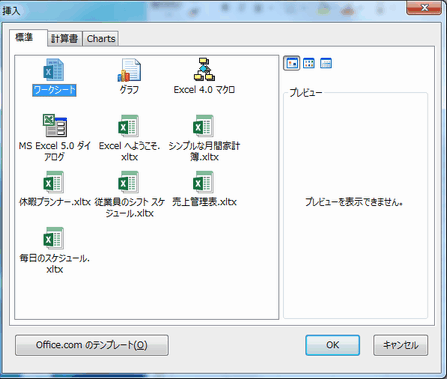Select MS Excel 5.0 ダイアログ icon
447x379 pixels.
click(55, 126)
